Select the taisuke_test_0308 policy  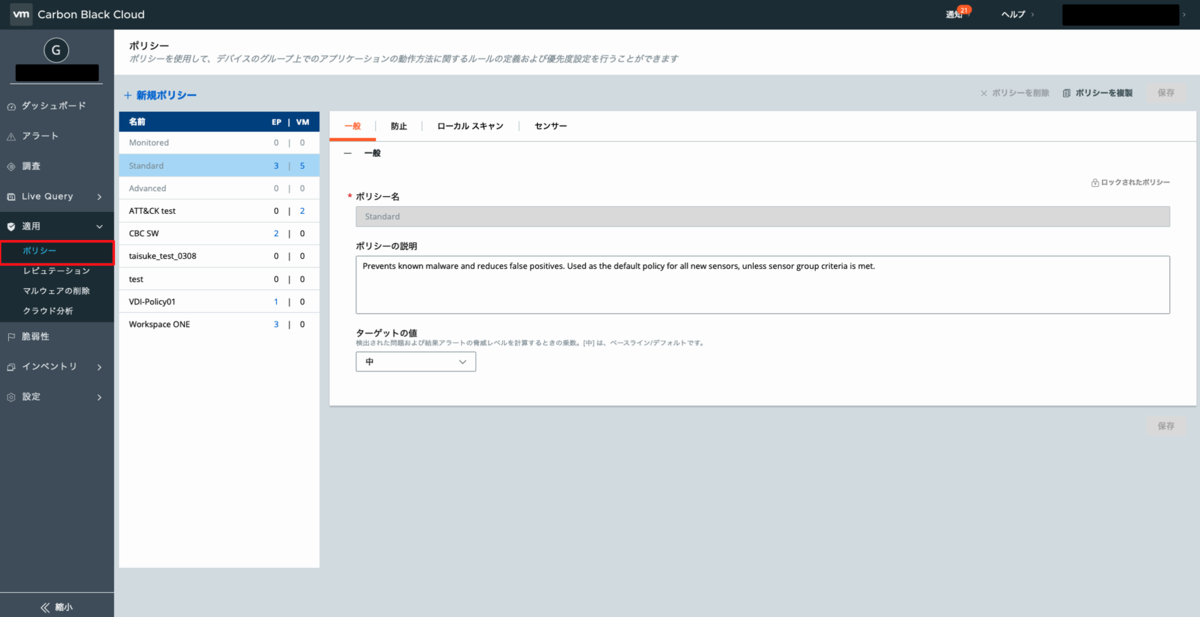click(x=219, y=256)
